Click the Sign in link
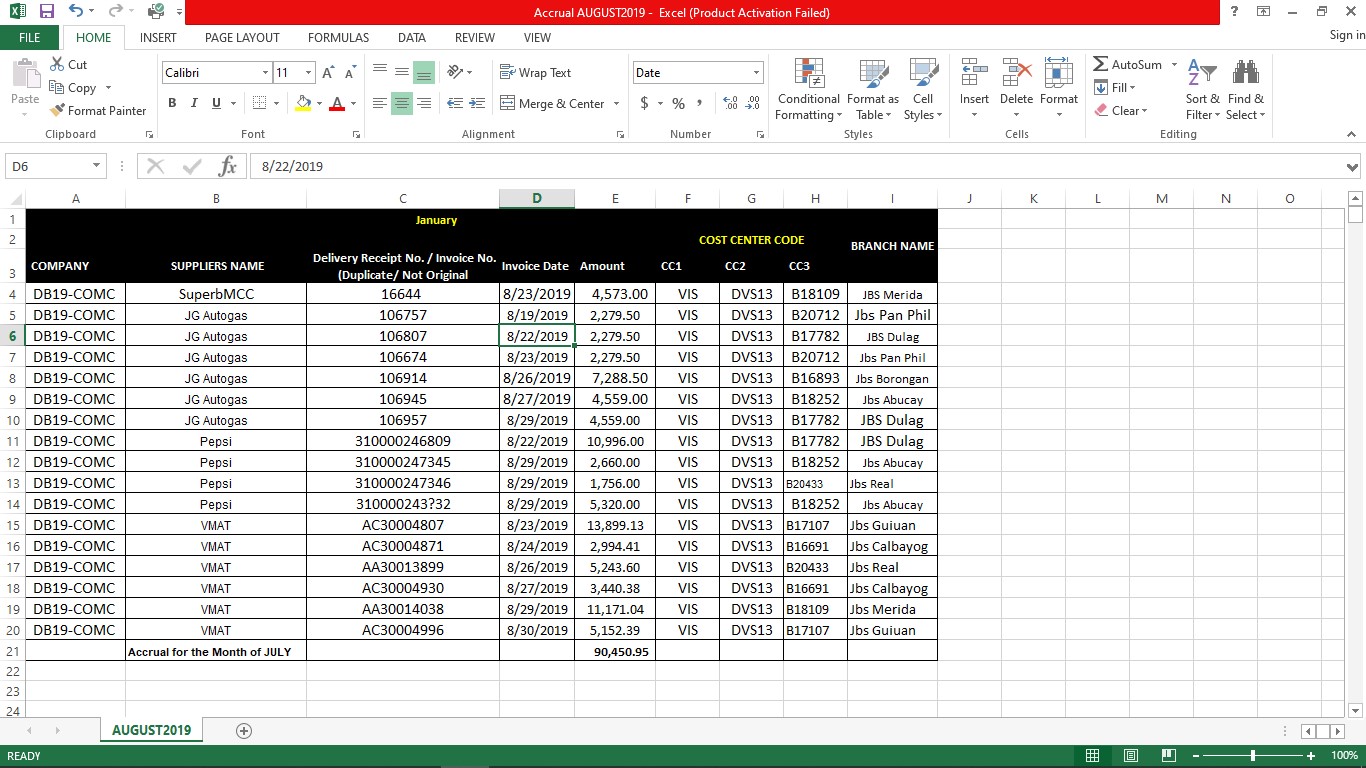The height and width of the screenshot is (768, 1366). (x=1347, y=35)
